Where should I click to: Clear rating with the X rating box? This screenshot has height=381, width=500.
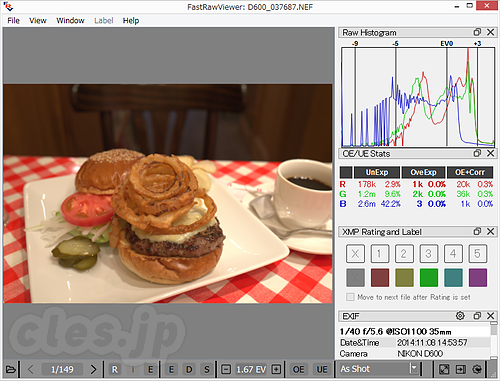tap(355, 254)
